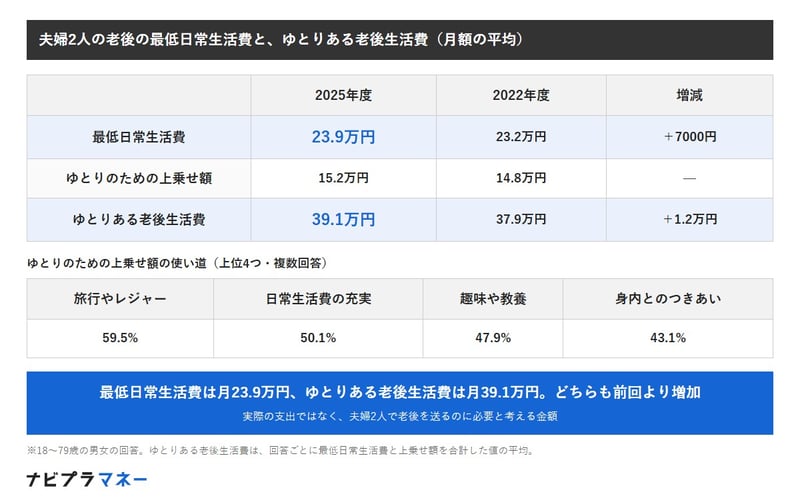The height and width of the screenshot is (498, 800).
Task: Click the title banner 夫婦2人の老後の最低日常生活費
Action: (x=399, y=40)
